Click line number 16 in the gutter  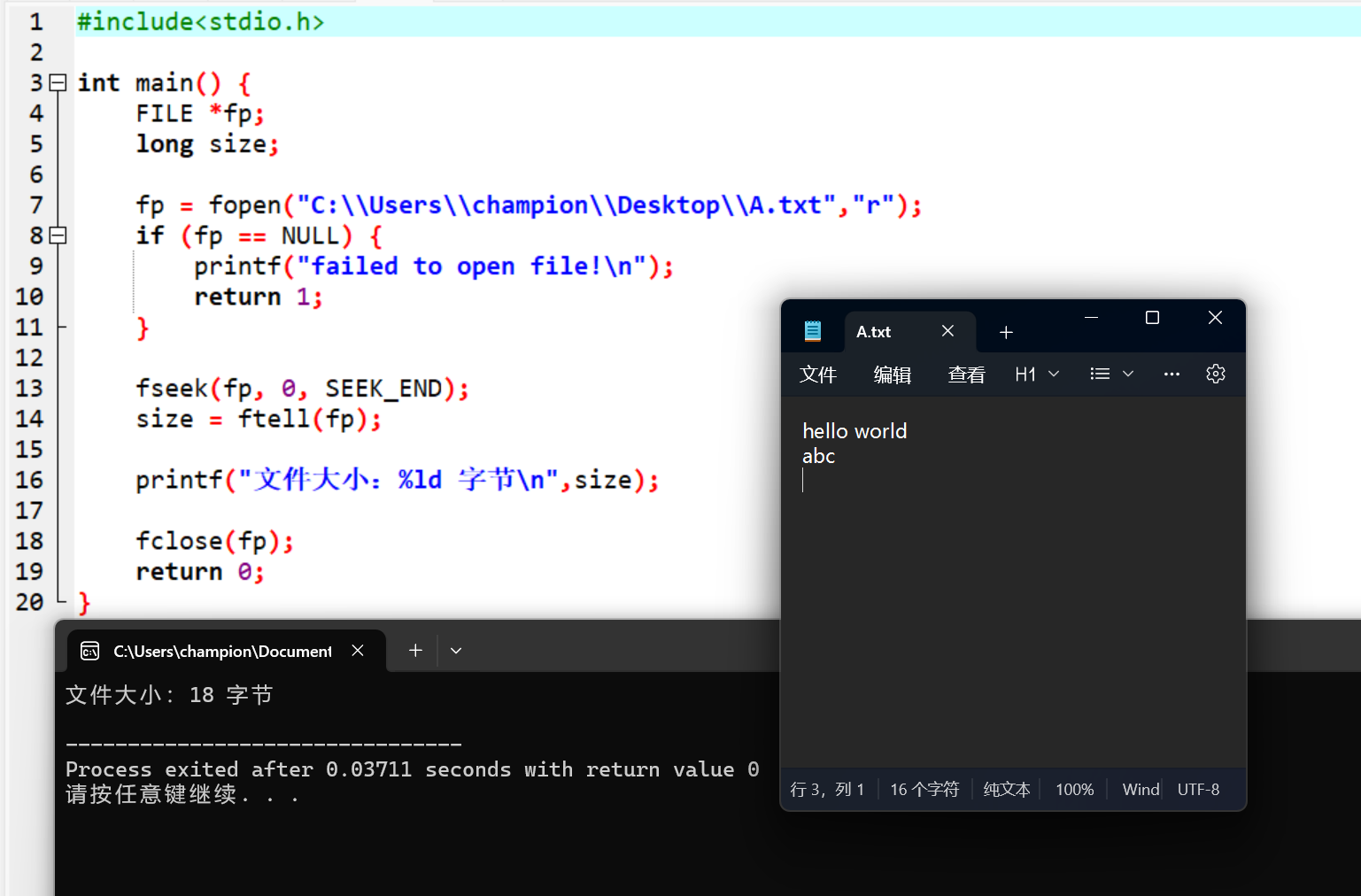coord(29,480)
